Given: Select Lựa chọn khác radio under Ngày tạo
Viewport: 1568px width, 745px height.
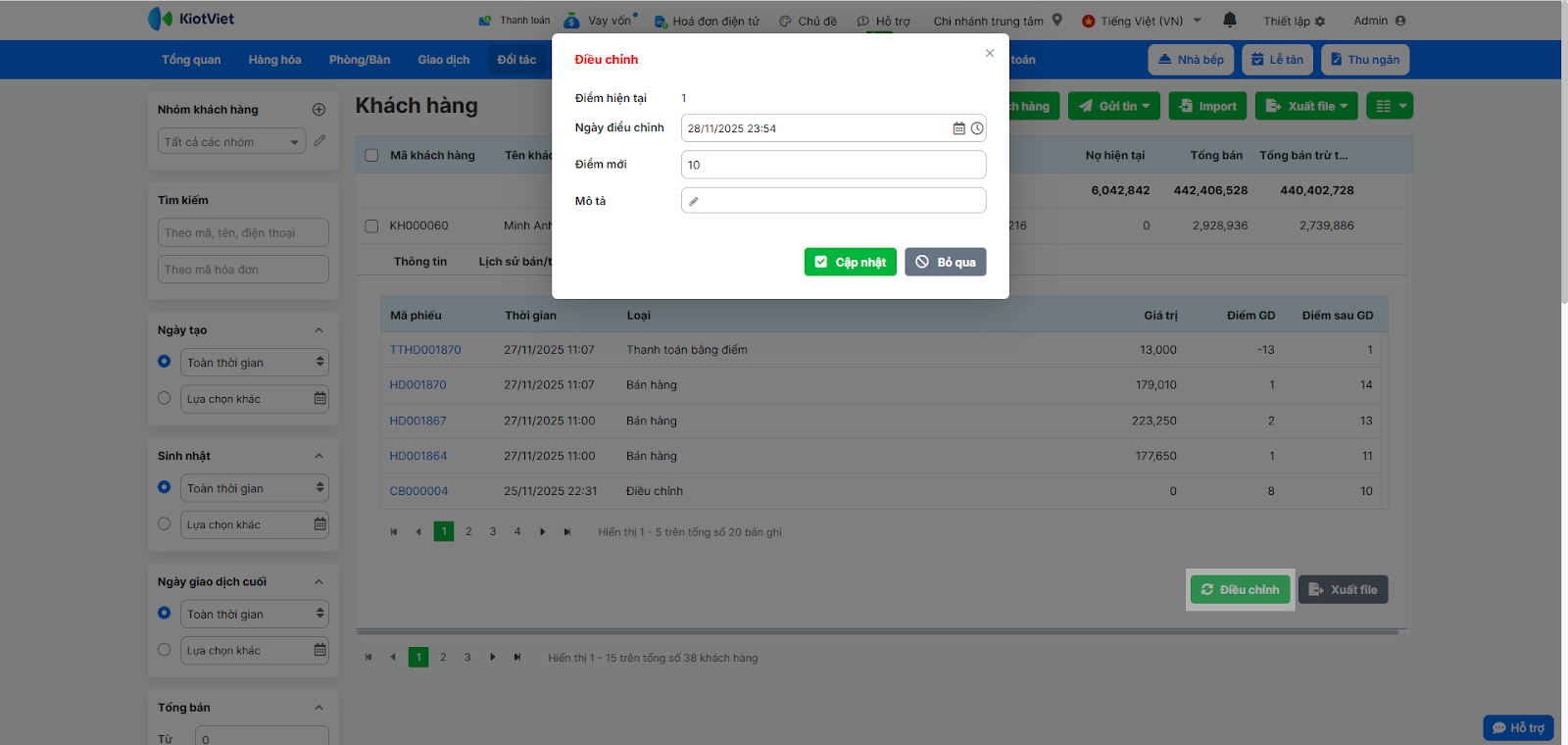Looking at the screenshot, I should tap(164, 398).
